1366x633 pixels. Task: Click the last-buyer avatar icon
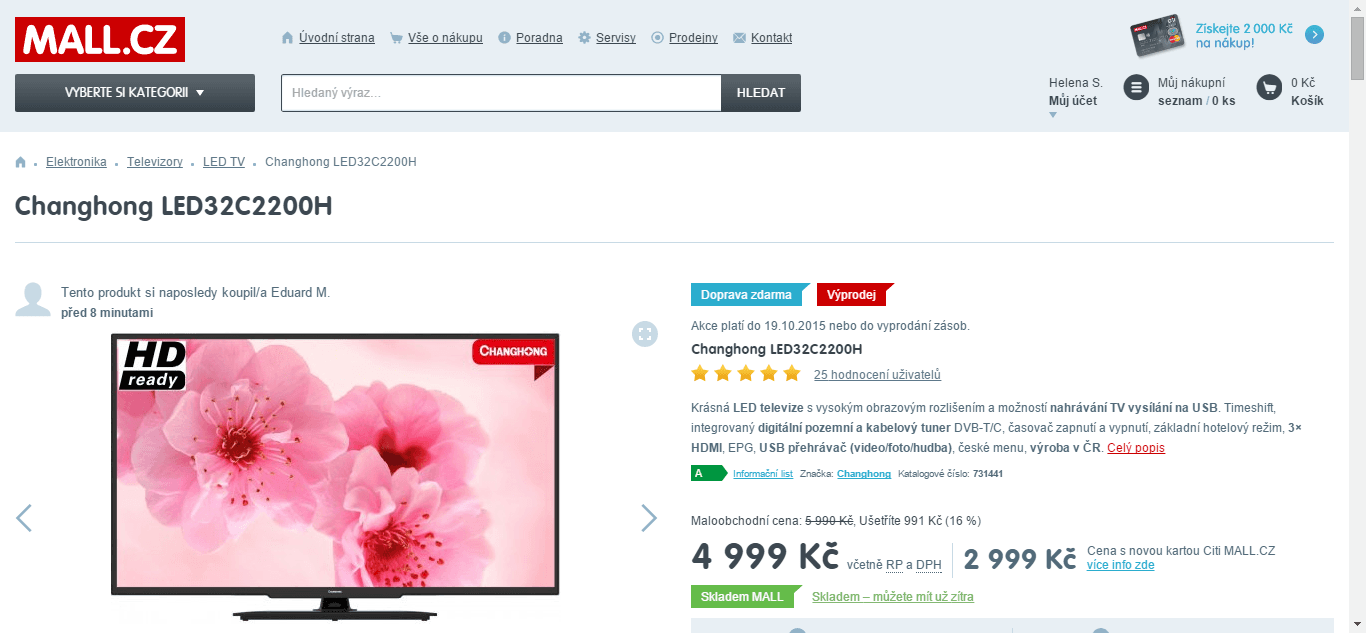pos(33,300)
